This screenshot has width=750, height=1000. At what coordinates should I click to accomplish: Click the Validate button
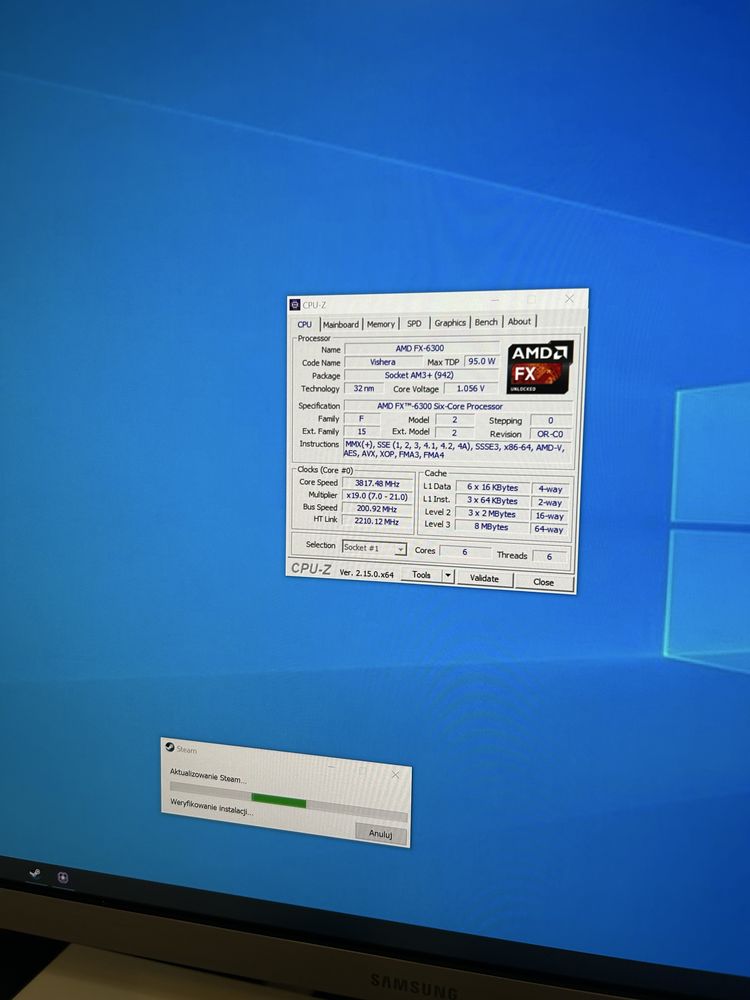(484, 578)
